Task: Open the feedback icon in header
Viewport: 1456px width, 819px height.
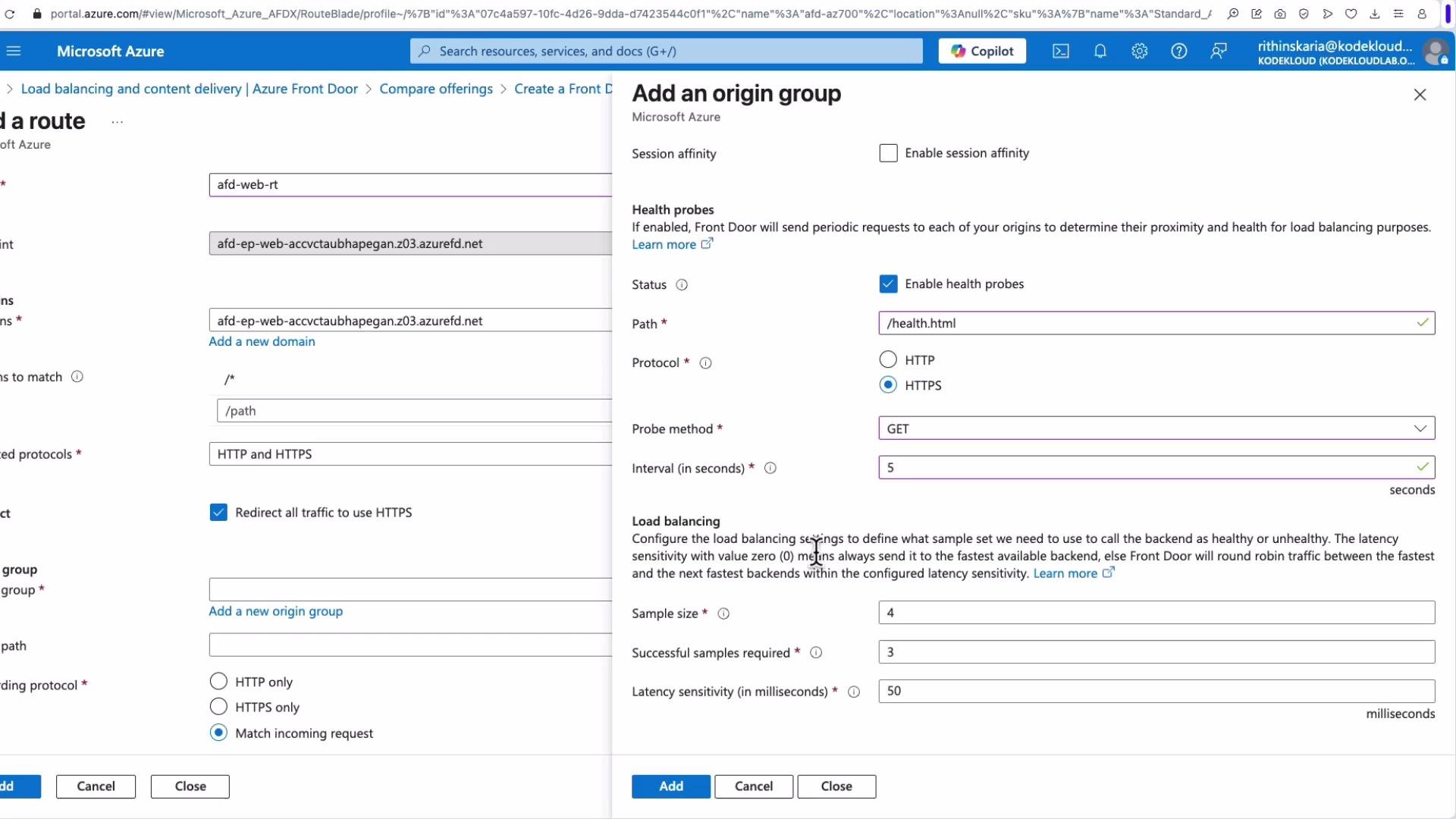Action: (x=1218, y=51)
